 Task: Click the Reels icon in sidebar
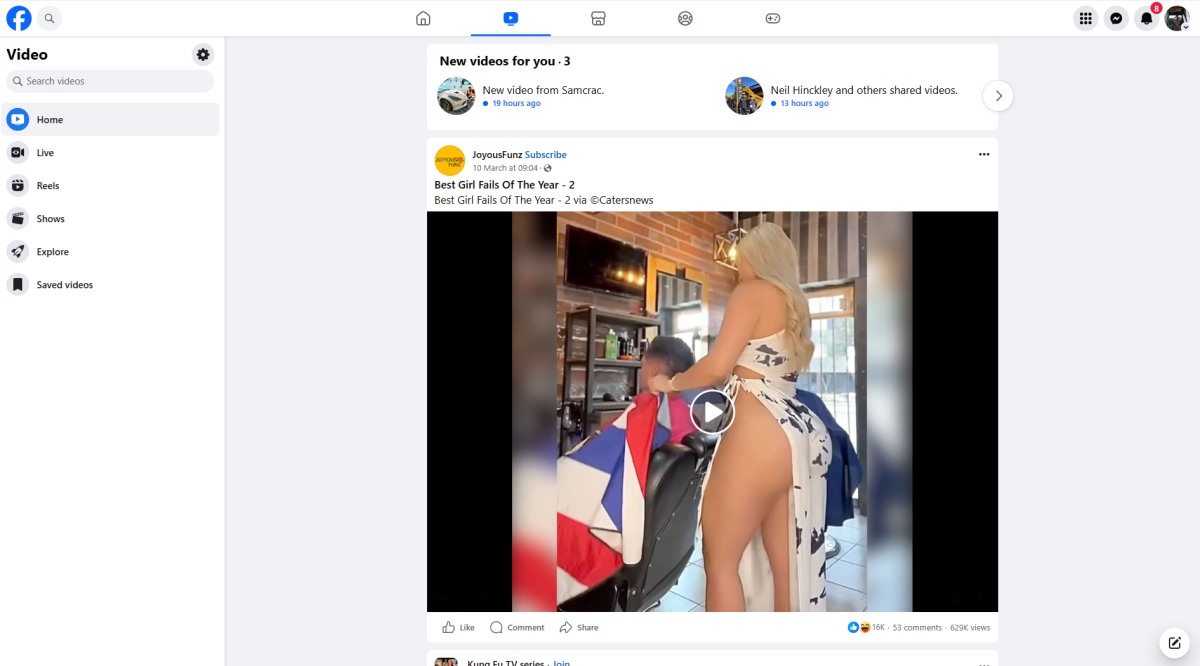[x=18, y=186]
